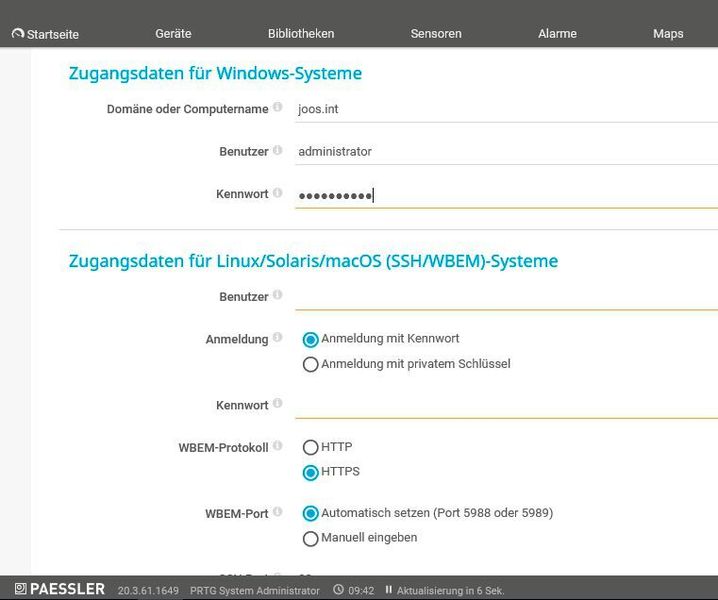718x600 pixels.
Task: Click the Startseite home icon
Action: coord(18,34)
